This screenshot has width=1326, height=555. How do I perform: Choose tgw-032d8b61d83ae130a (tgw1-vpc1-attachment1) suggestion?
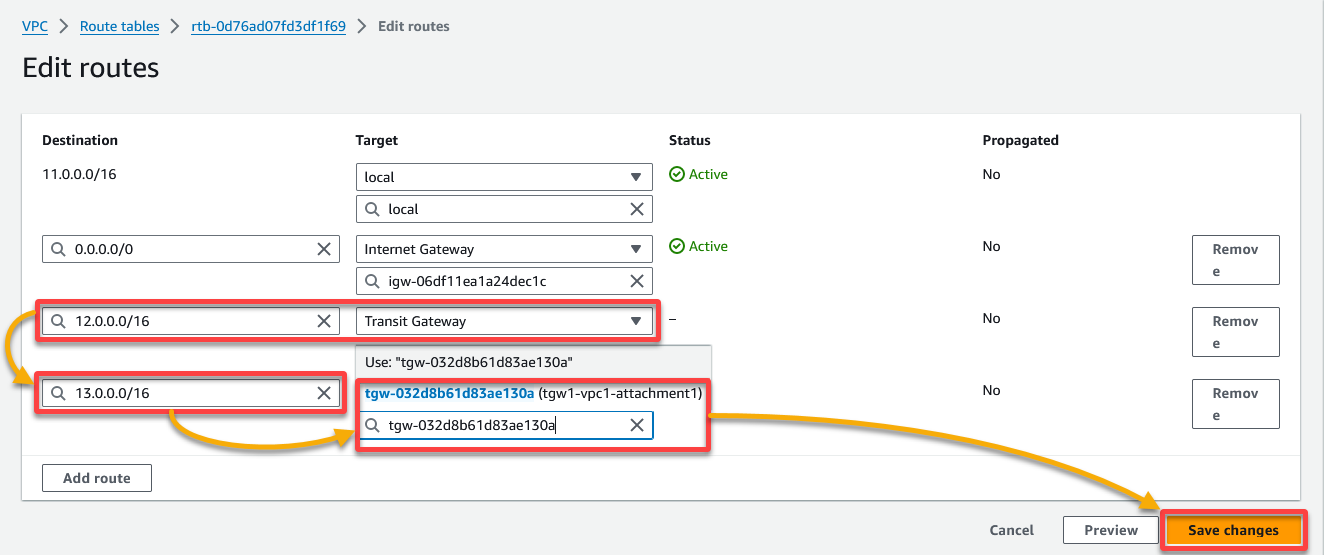(x=533, y=393)
